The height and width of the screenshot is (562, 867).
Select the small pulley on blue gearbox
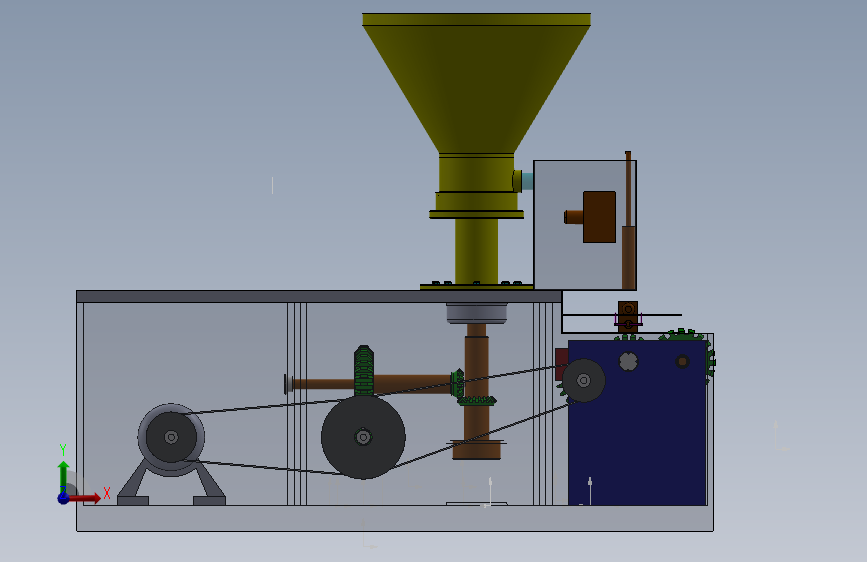583,381
